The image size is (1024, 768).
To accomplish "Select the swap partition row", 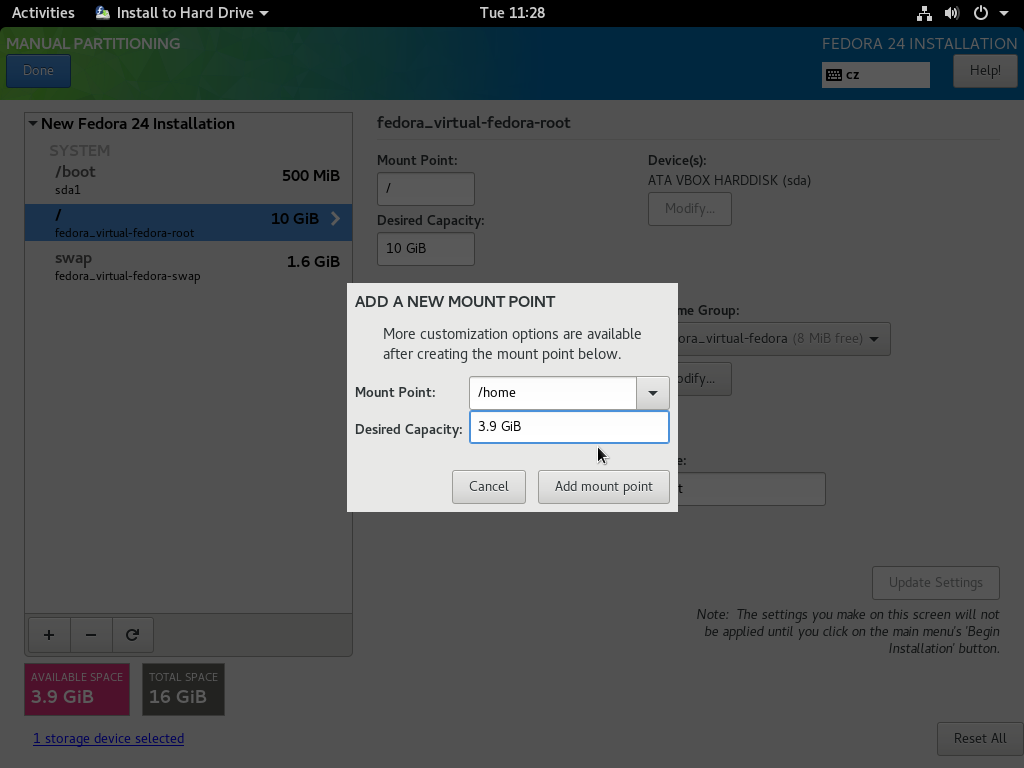I will (188, 266).
